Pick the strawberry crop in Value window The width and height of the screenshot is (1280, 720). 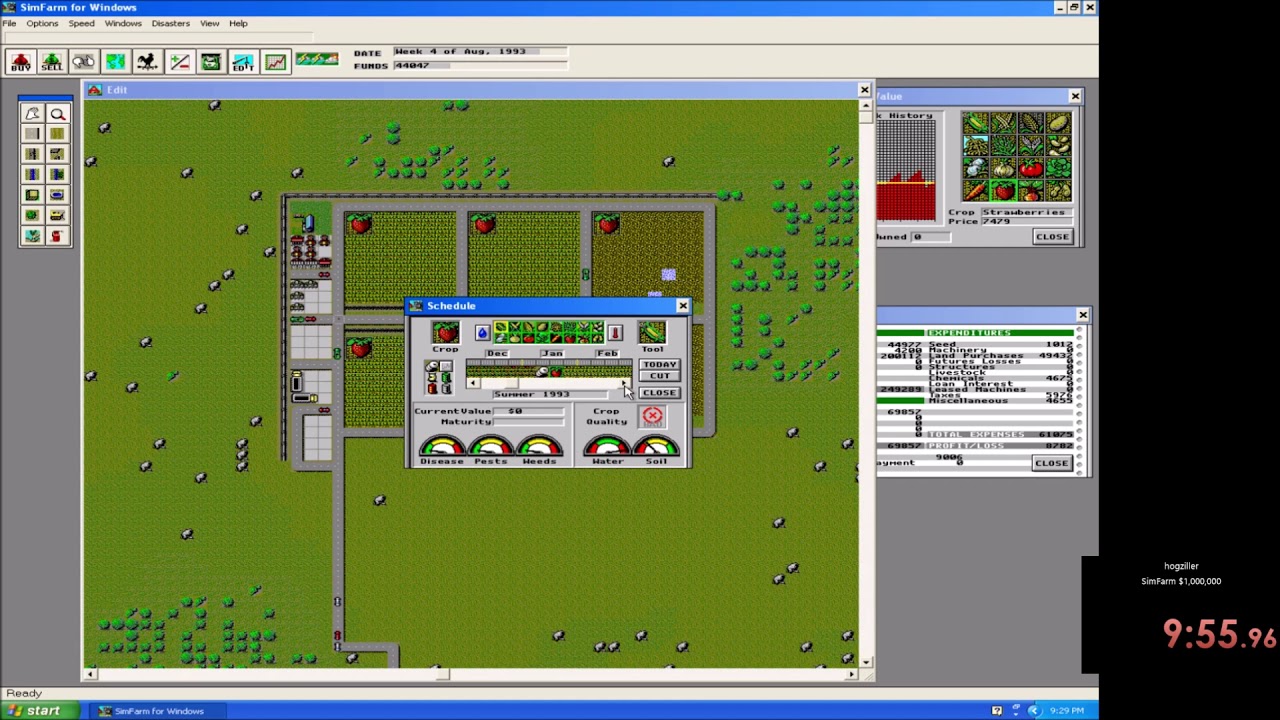coord(1004,191)
